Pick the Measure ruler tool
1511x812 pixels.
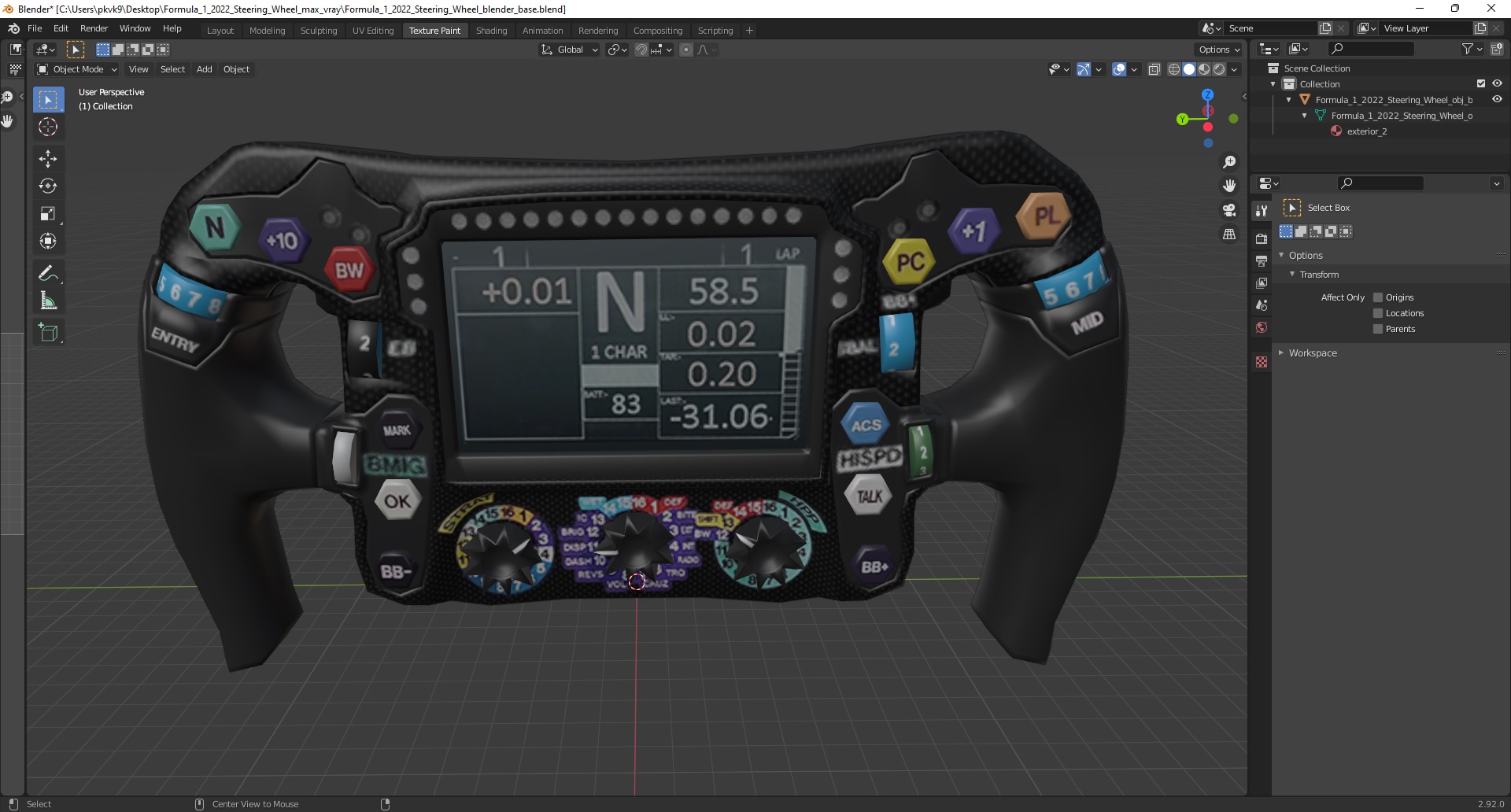pos(48,301)
